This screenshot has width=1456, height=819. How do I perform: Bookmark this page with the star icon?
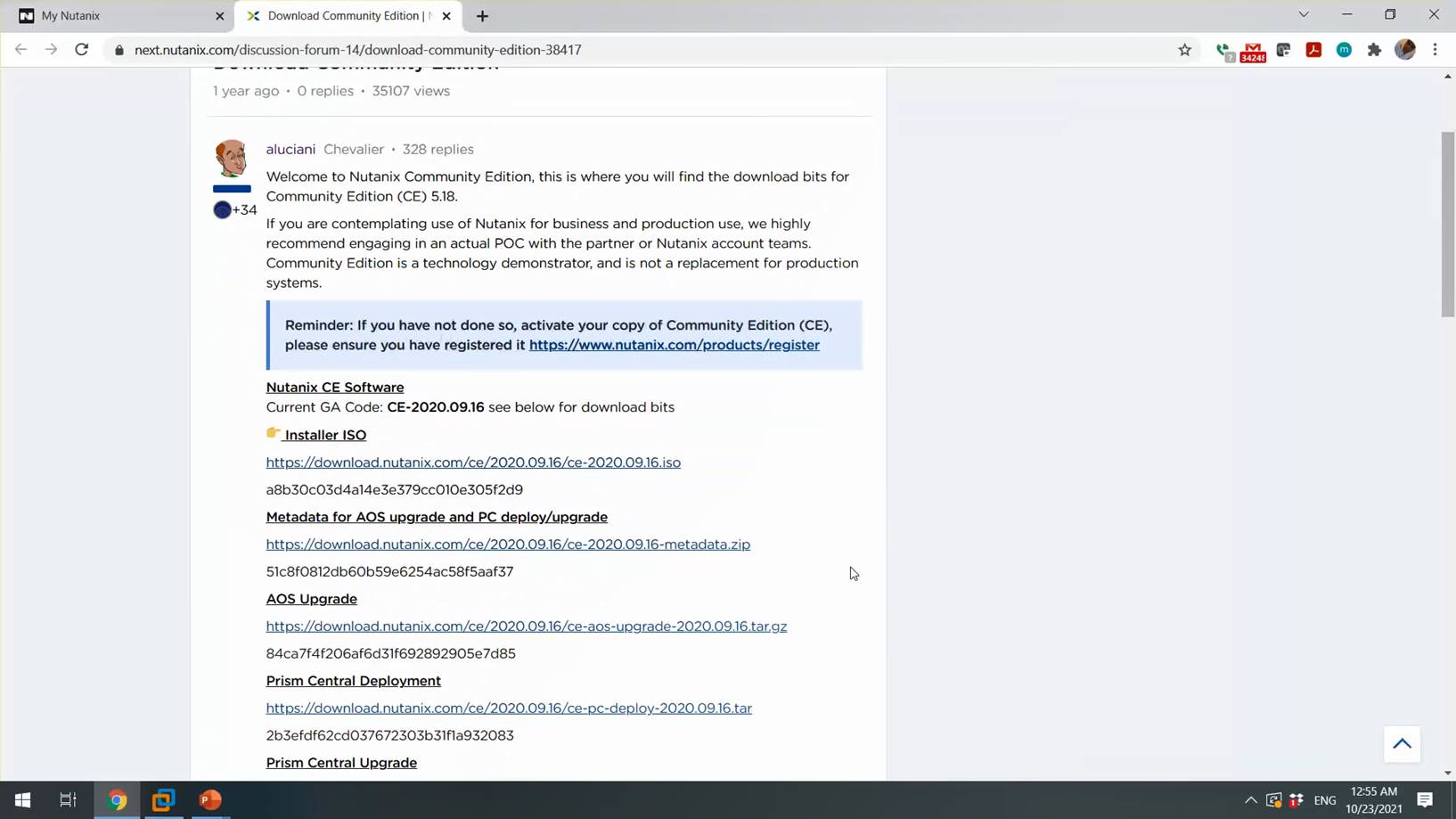[1184, 50]
